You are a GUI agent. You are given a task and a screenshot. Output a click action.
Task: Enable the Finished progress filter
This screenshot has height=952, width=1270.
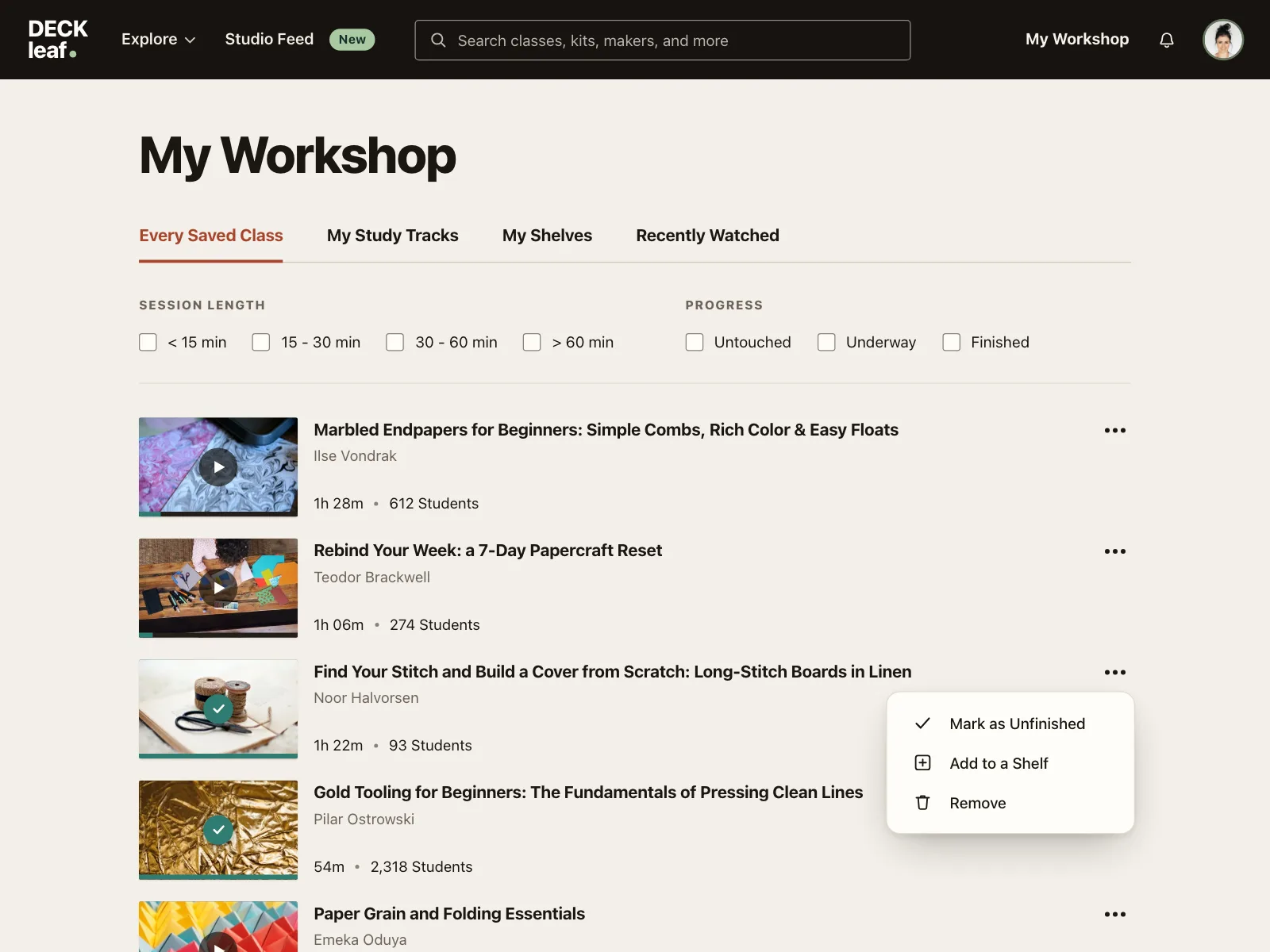(x=952, y=342)
